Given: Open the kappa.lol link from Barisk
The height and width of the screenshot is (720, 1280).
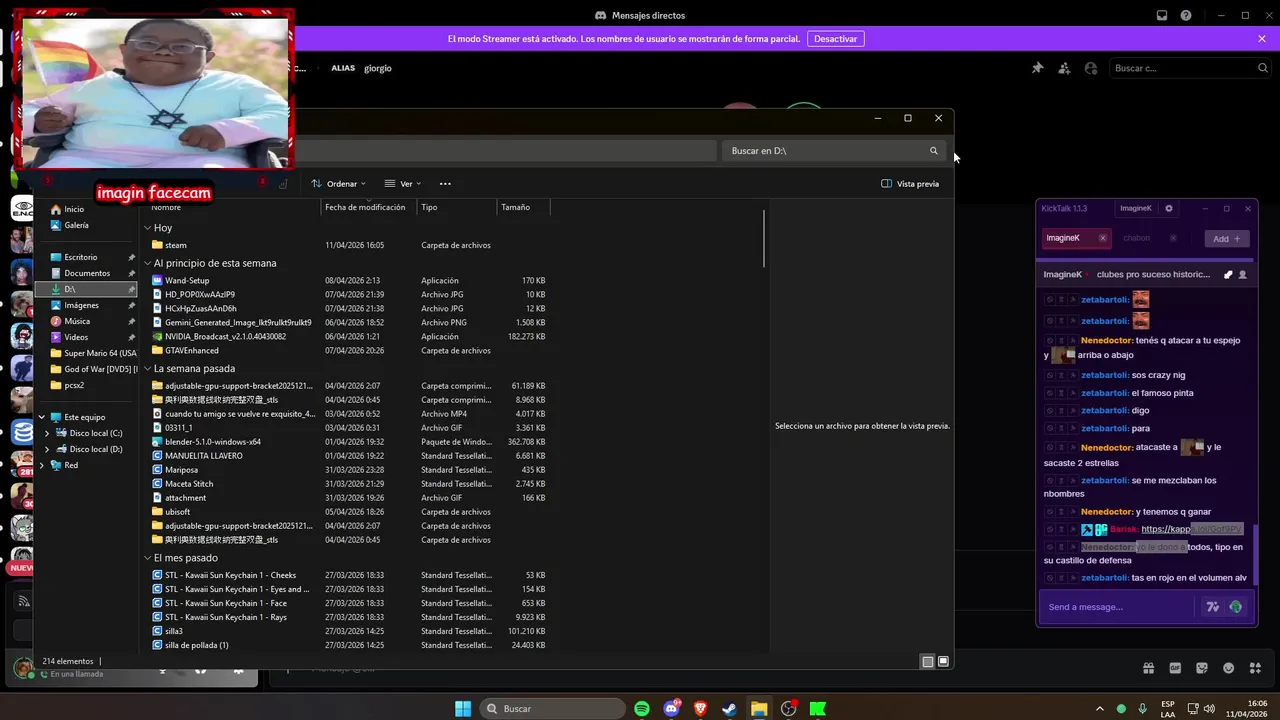Looking at the screenshot, I should pos(1192,529).
